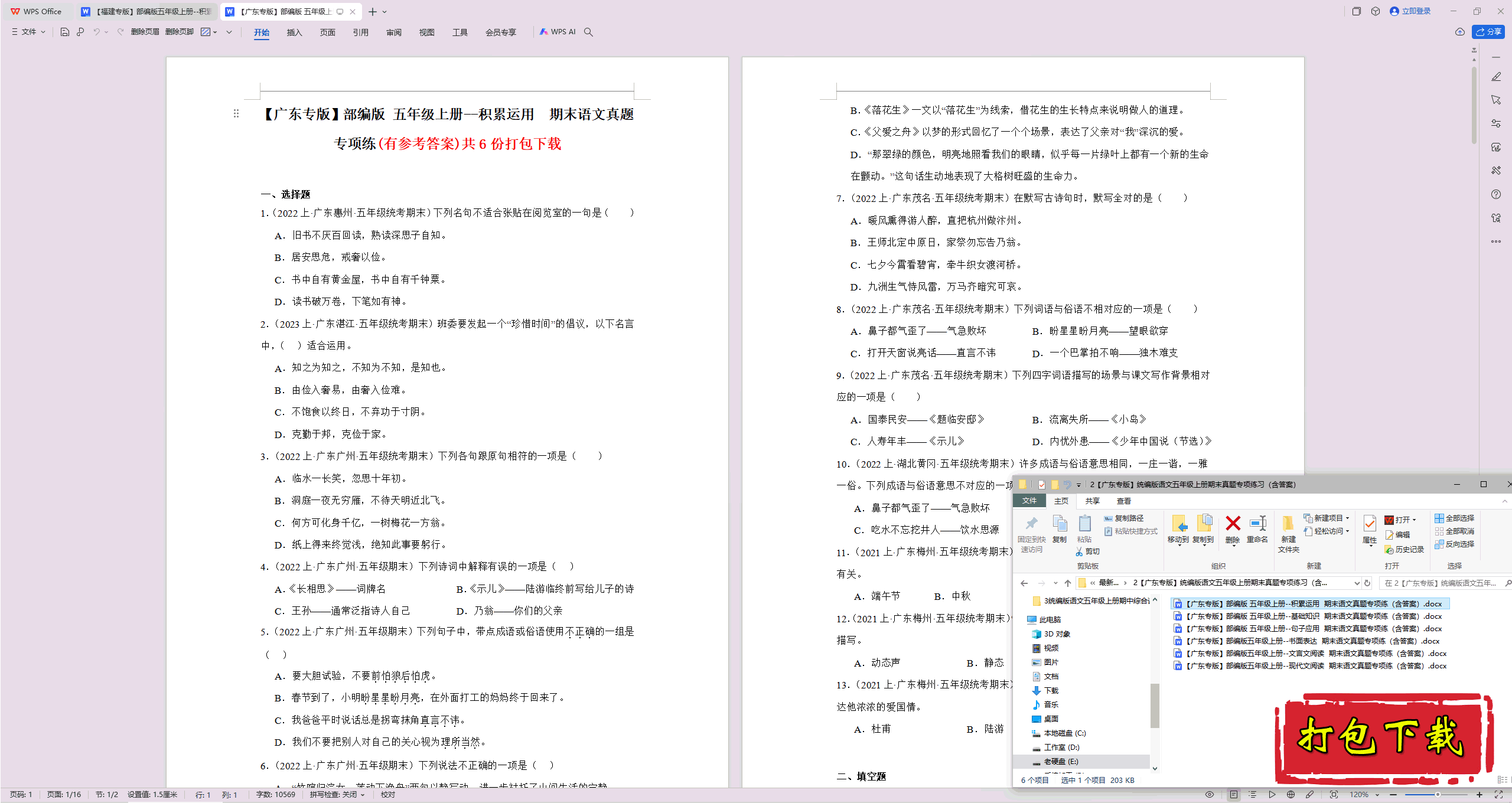Screen dimensions: 1512x803
Task: Click the play reading-mode icon in status bar
Action: (1272, 795)
